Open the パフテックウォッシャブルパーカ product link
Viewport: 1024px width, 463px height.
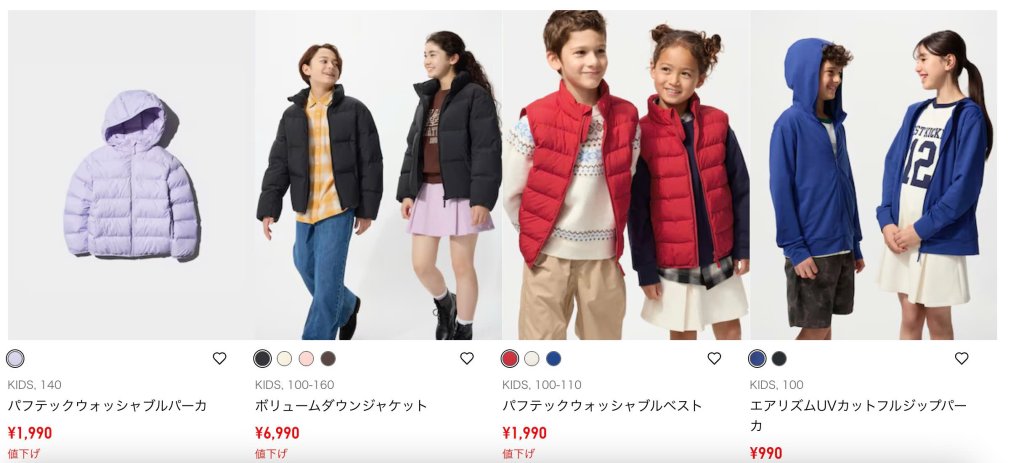pos(107,406)
